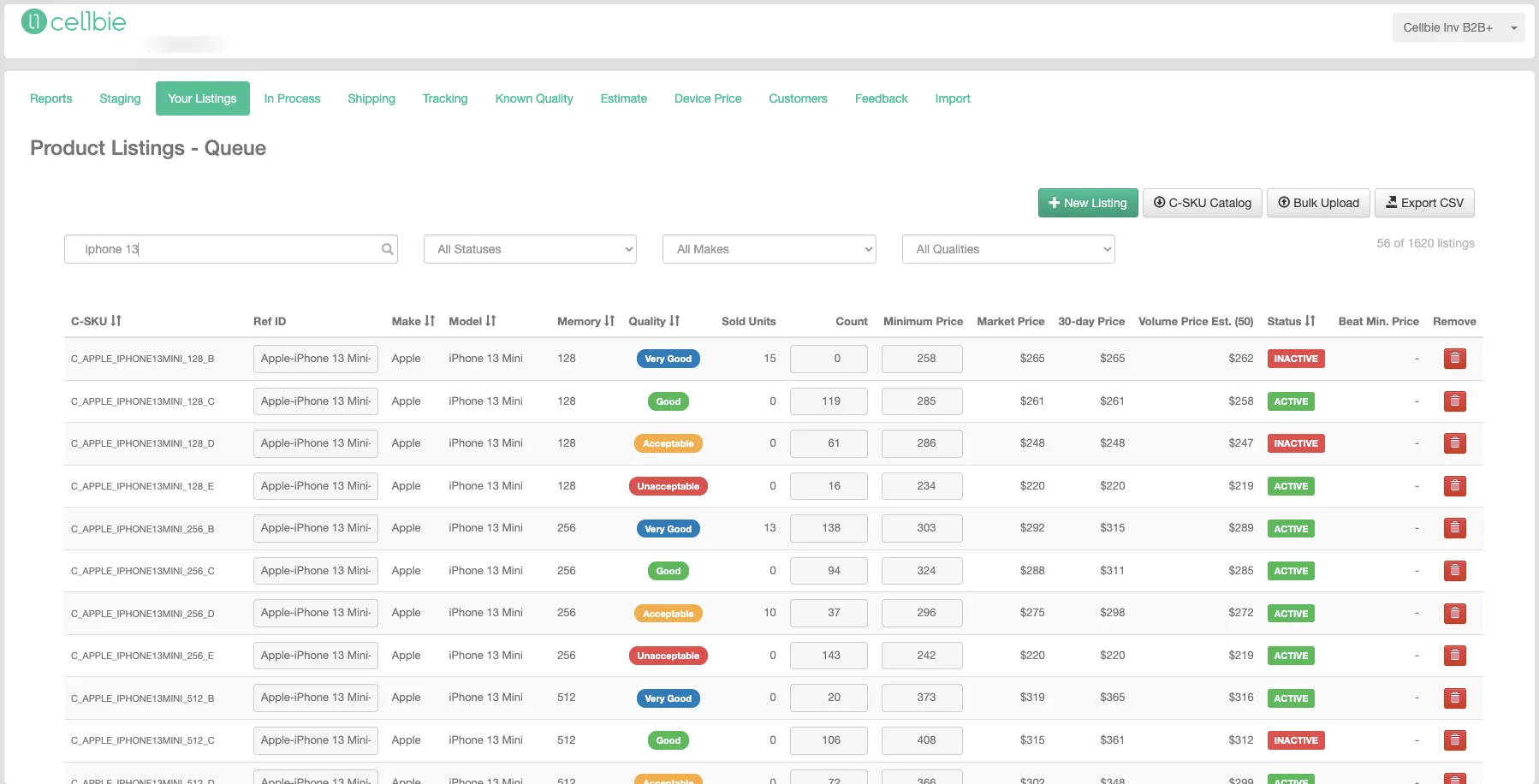Edit Count field for 128_C listing
This screenshot has width=1539, height=784.
pyautogui.click(x=829, y=401)
